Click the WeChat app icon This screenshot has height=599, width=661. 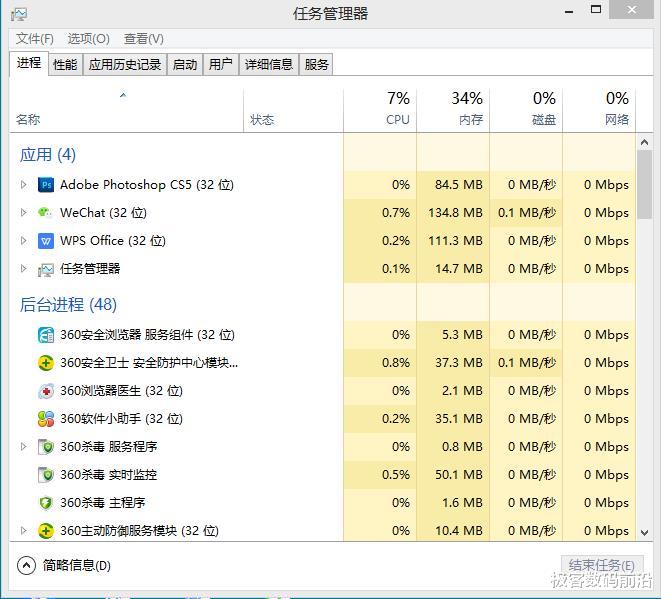[45, 212]
